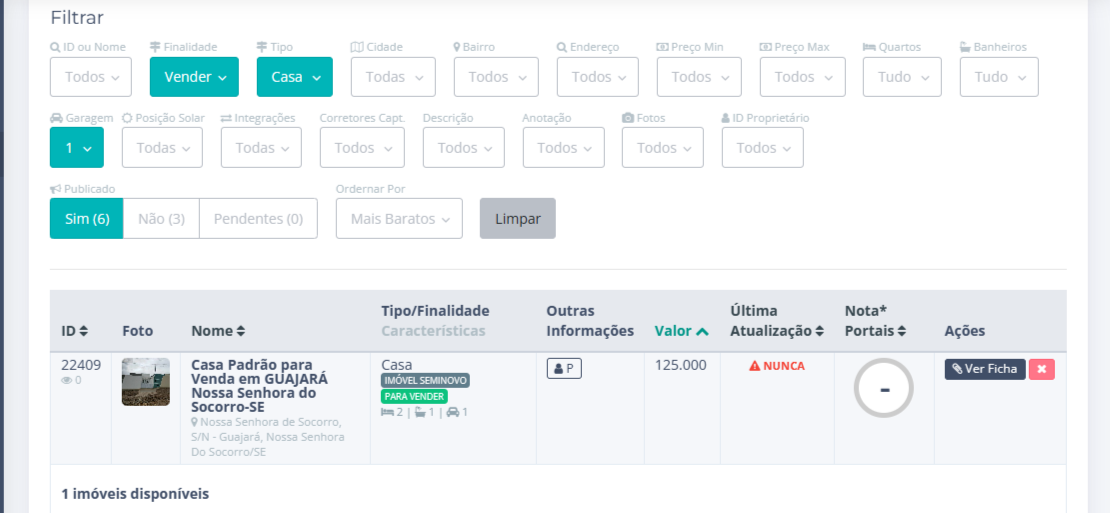Image resolution: width=1110 pixels, height=513 pixels.
Task: Click the proprietário 'P' badge icon
Action: click(564, 368)
